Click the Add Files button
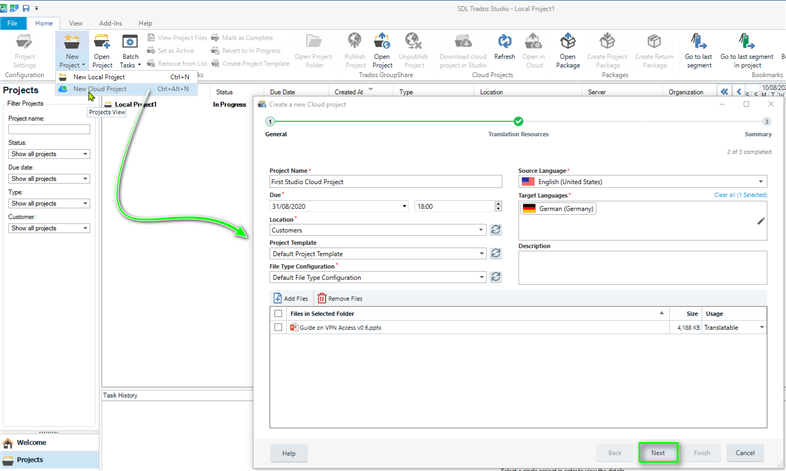The height and width of the screenshot is (471, 786). click(291, 298)
